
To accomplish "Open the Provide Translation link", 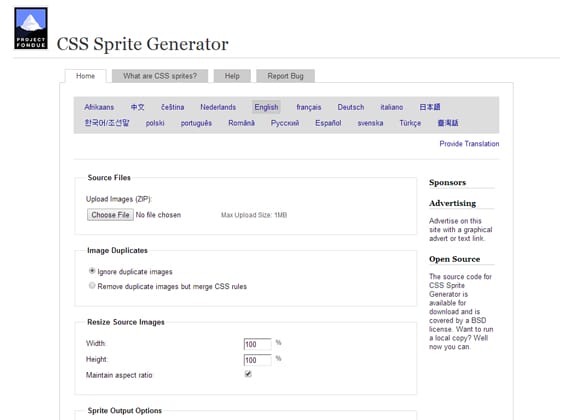I will pyautogui.click(x=469, y=144).
